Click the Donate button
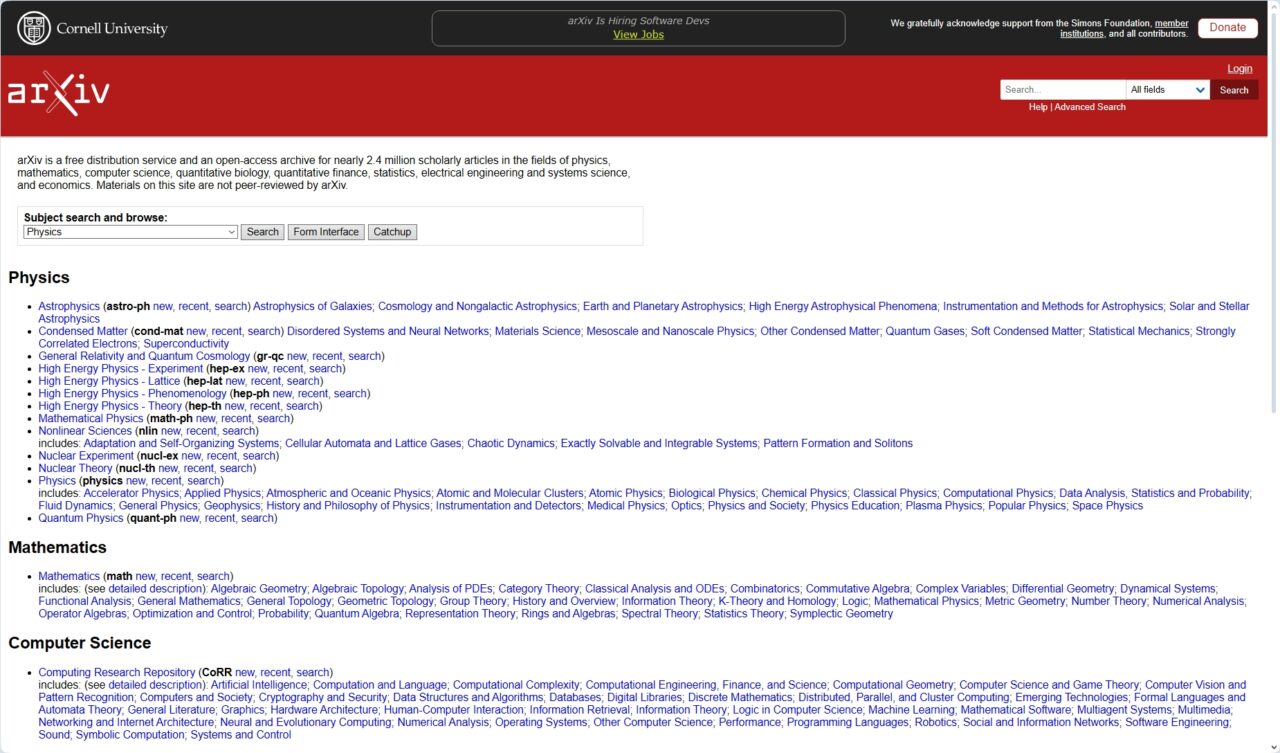Image resolution: width=1280 pixels, height=753 pixels. pyautogui.click(x=1227, y=27)
